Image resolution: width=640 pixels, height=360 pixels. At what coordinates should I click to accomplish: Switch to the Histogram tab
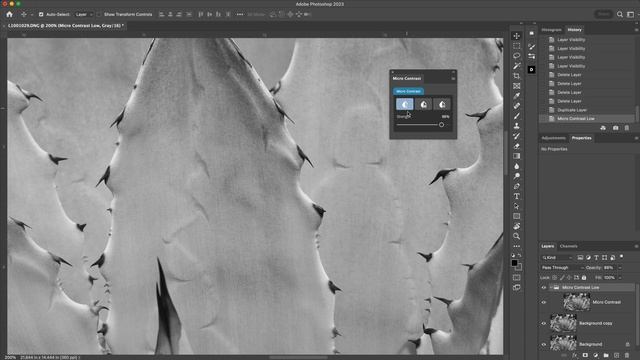[x=551, y=30]
